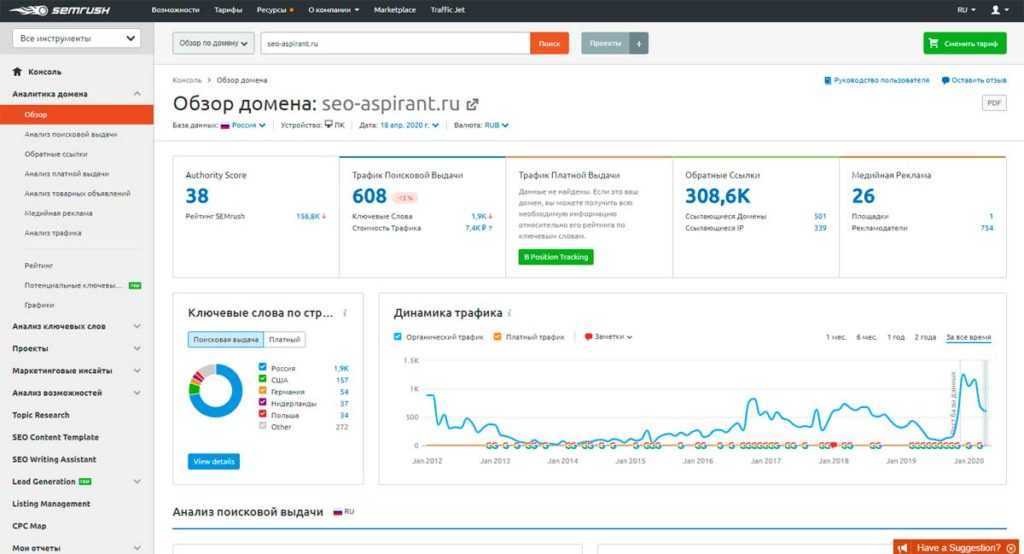Uncheck the Германия checkbox in legend

pos(262,392)
